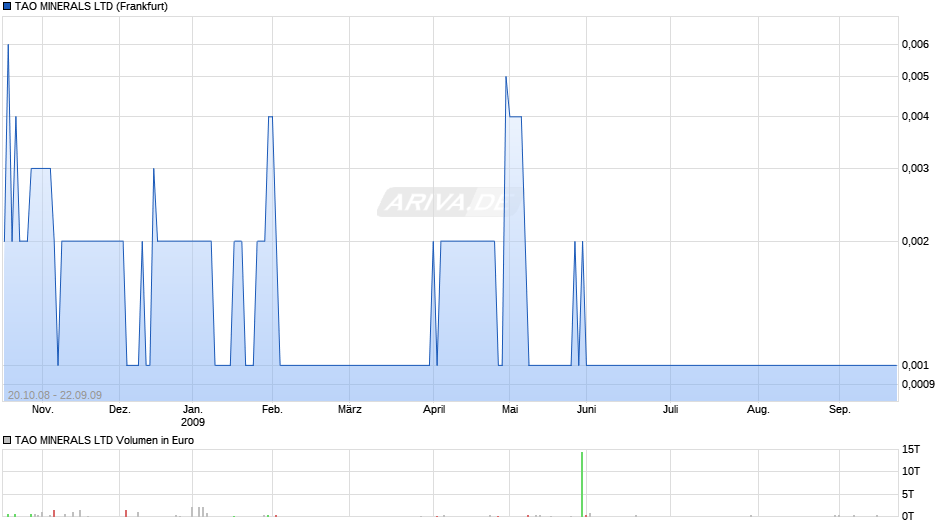Click the blue TAO MINERALS LTD legend square

point(7,7)
